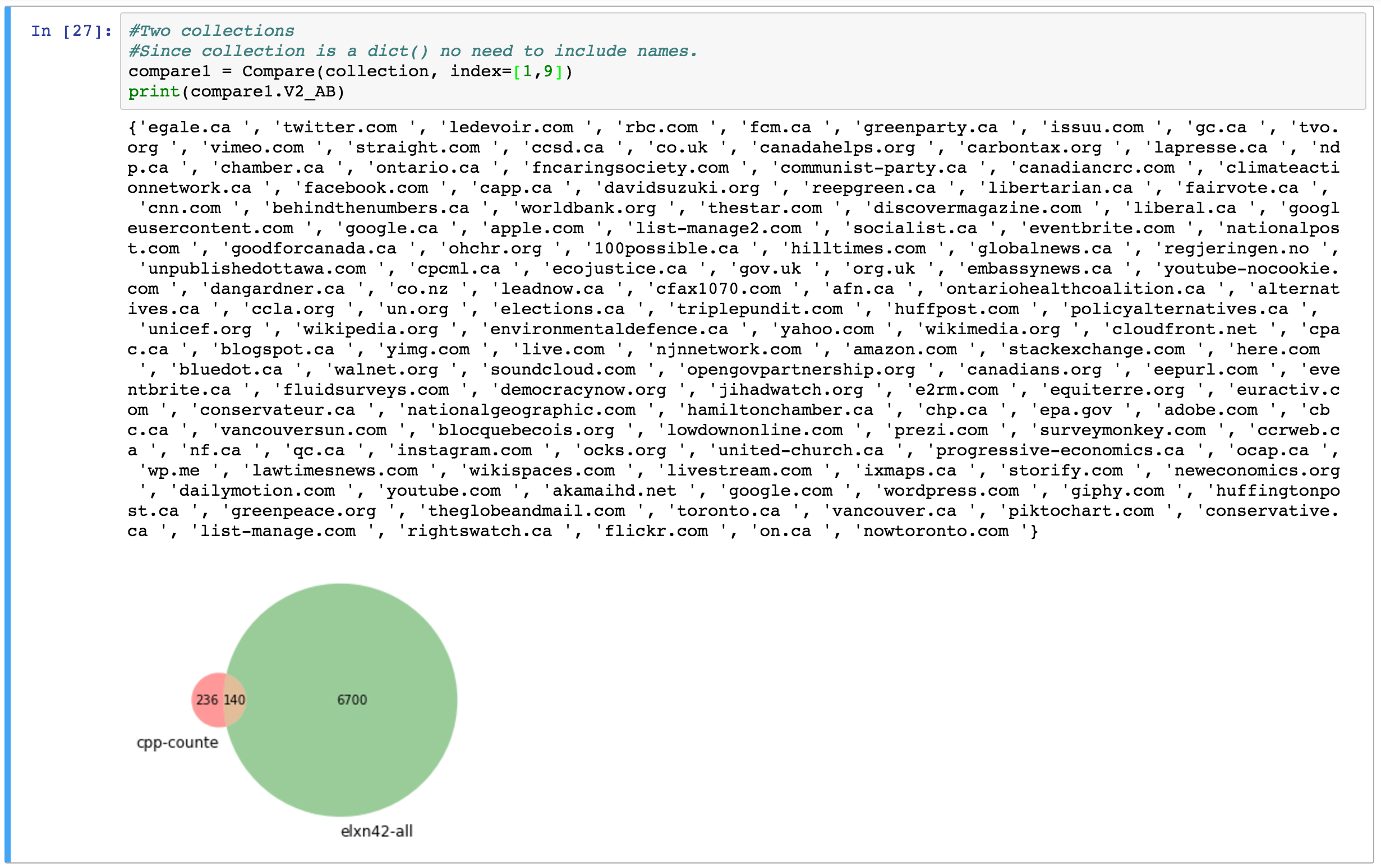Click the print(compare1.V2_AB) code line

click(236, 92)
